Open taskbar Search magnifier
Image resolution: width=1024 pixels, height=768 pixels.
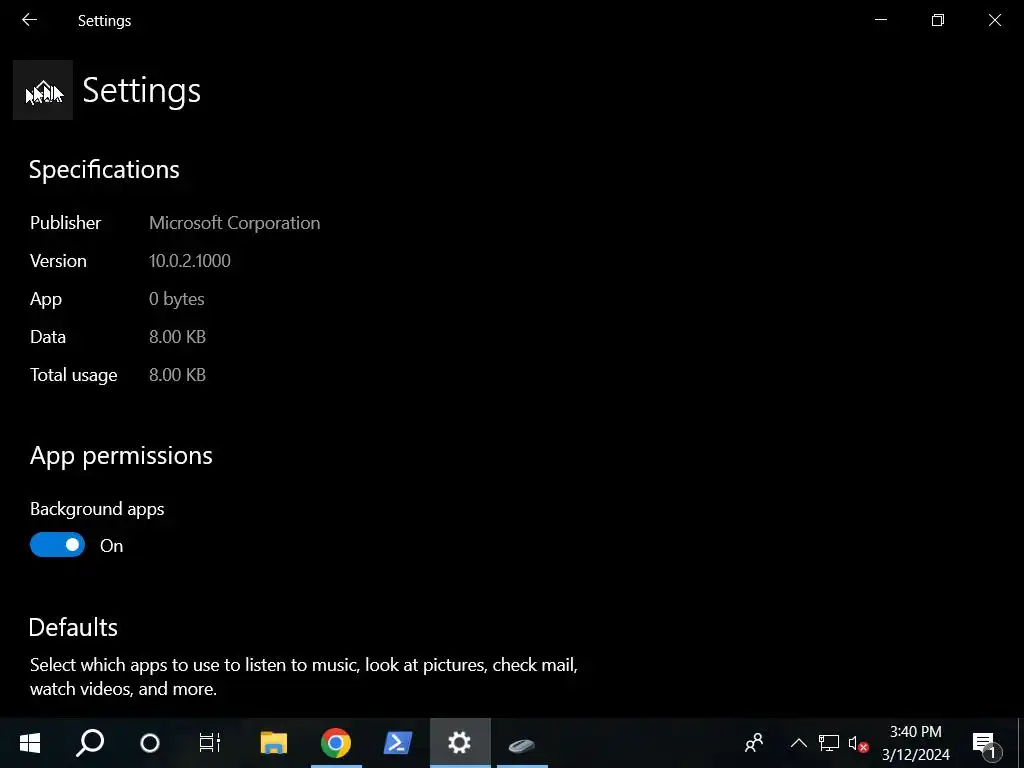pyautogui.click(x=89, y=743)
